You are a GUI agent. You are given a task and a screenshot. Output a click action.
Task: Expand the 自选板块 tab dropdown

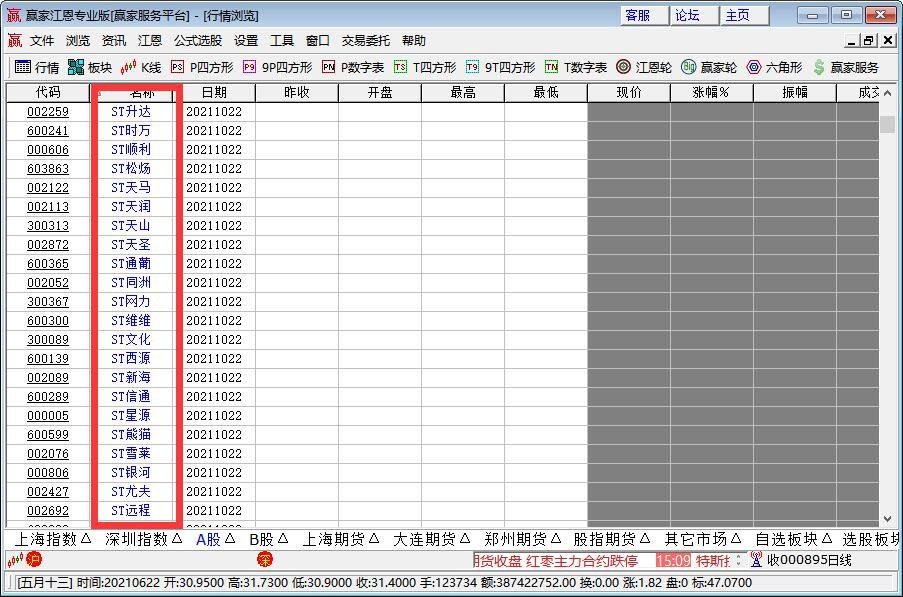coord(827,538)
